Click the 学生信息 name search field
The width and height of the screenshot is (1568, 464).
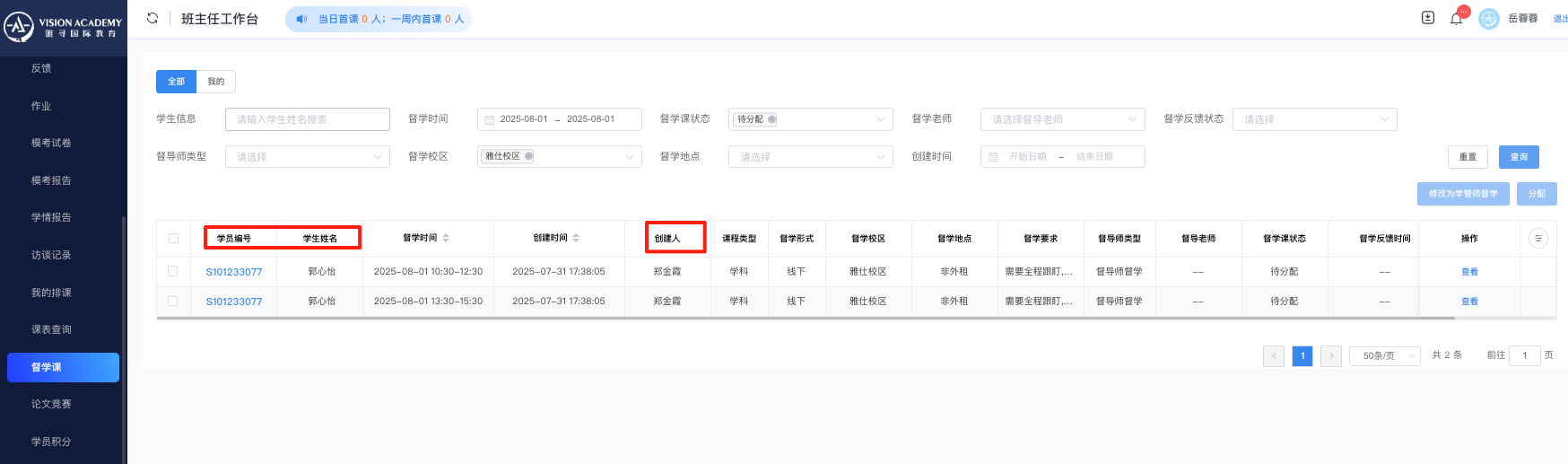pyautogui.click(x=307, y=119)
